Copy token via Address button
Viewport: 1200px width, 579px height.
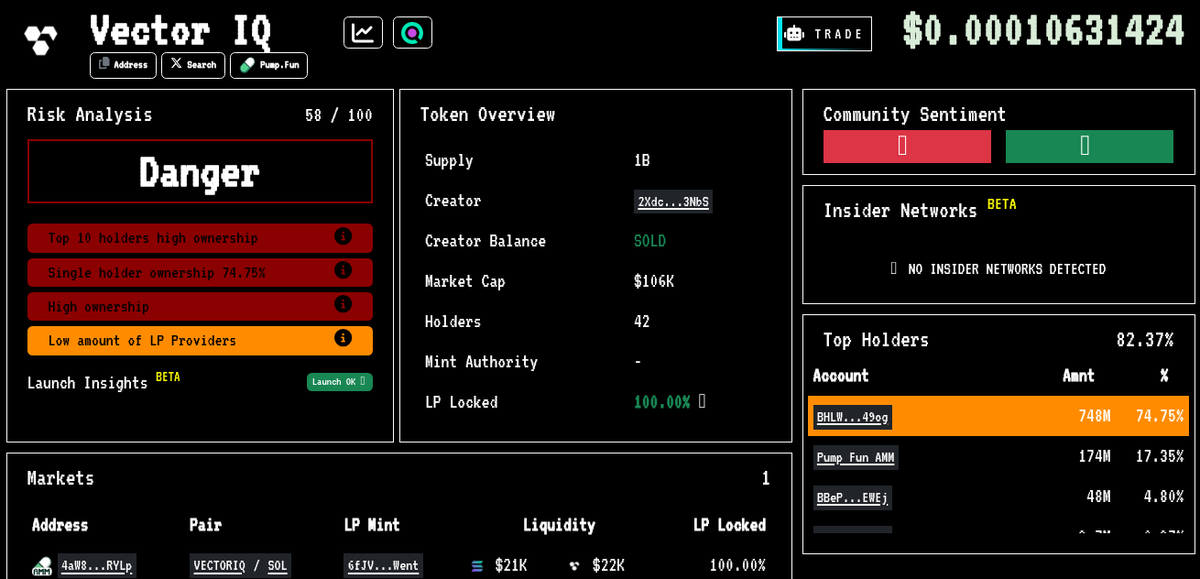coord(123,65)
